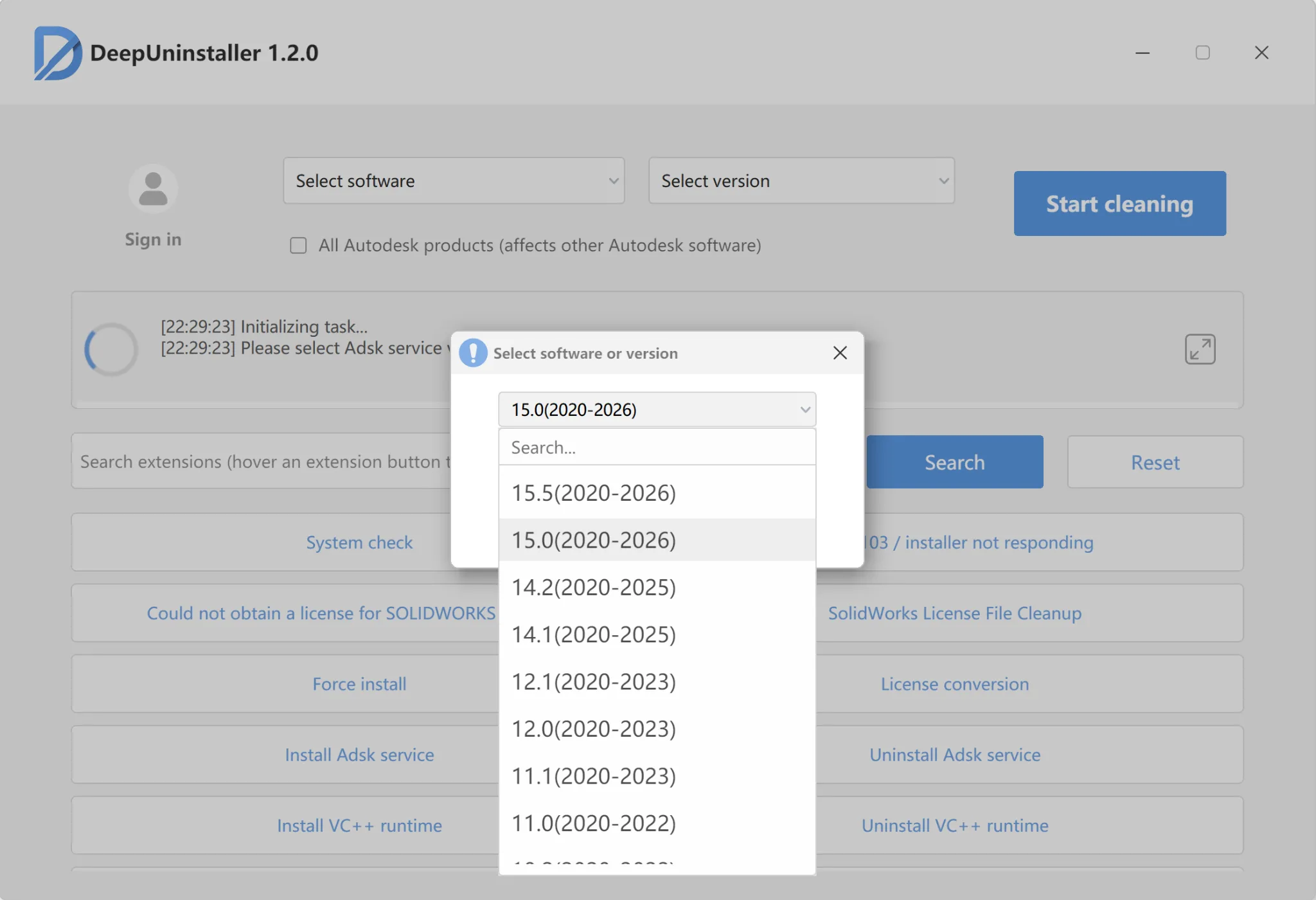This screenshot has width=1316, height=900.
Task: Click the DeepUninstaller logo icon
Action: coord(57,53)
